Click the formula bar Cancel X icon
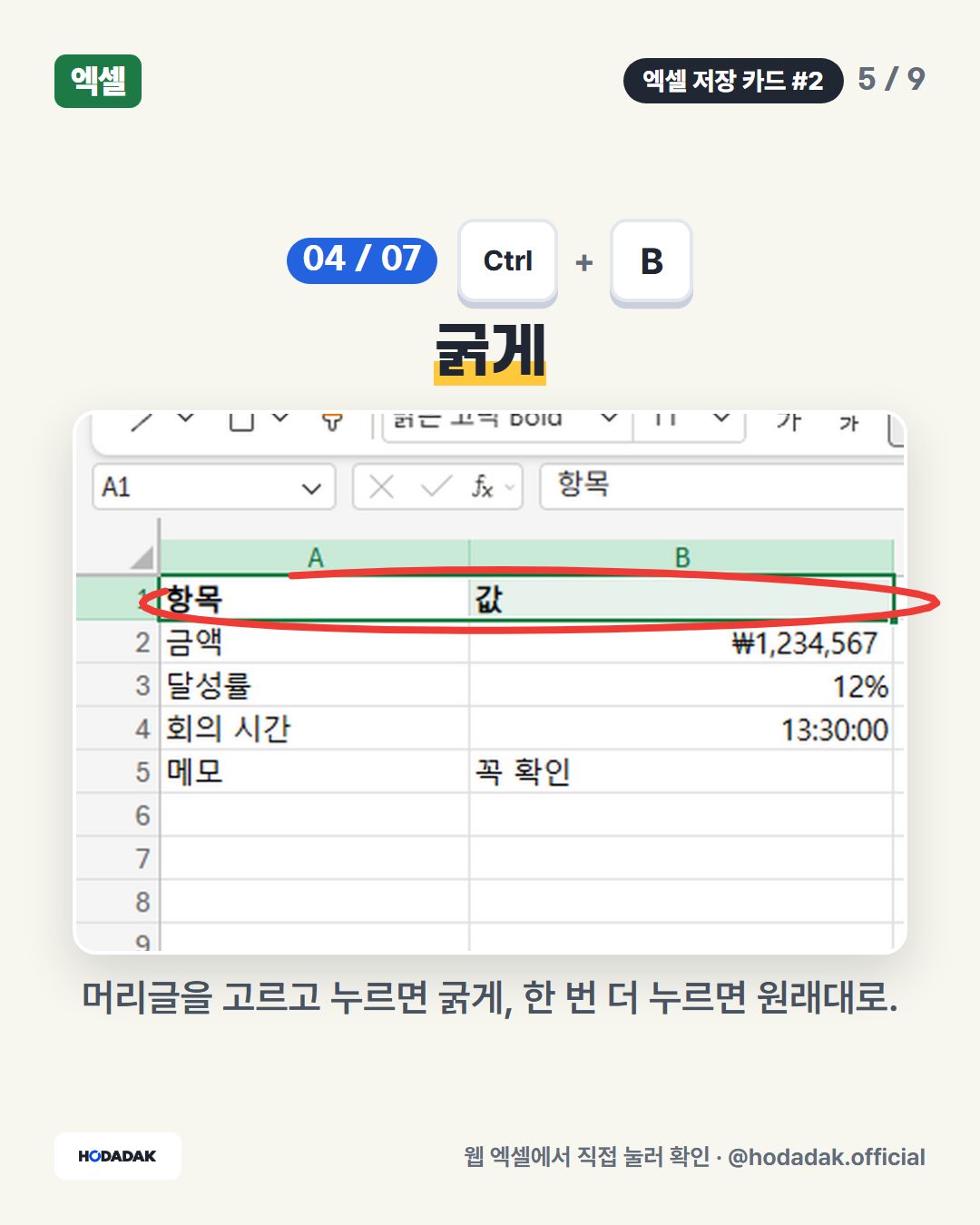 coord(382,487)
